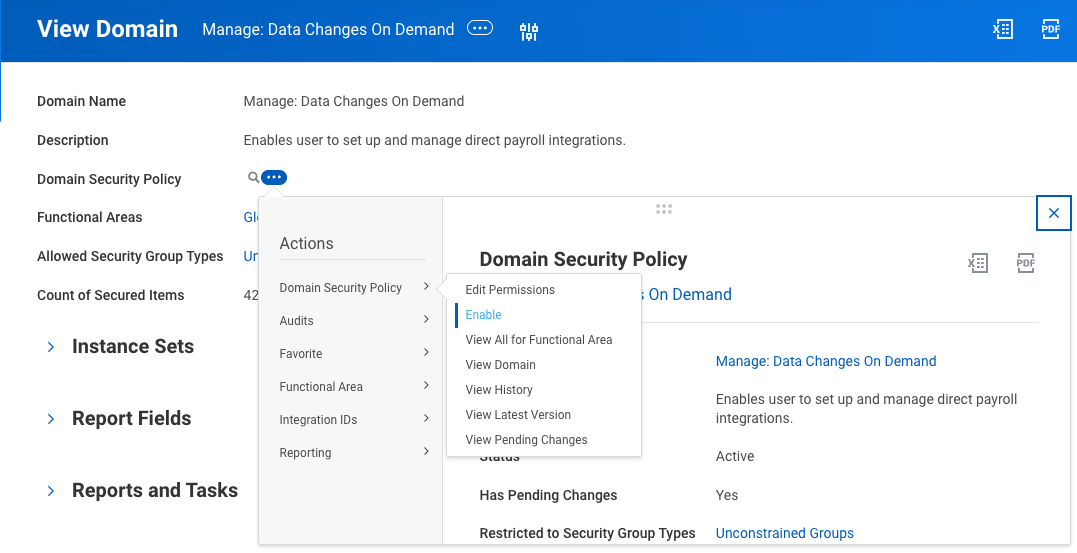
Task: Open the Integration IDs submenu
Action: tap(354, 420)
